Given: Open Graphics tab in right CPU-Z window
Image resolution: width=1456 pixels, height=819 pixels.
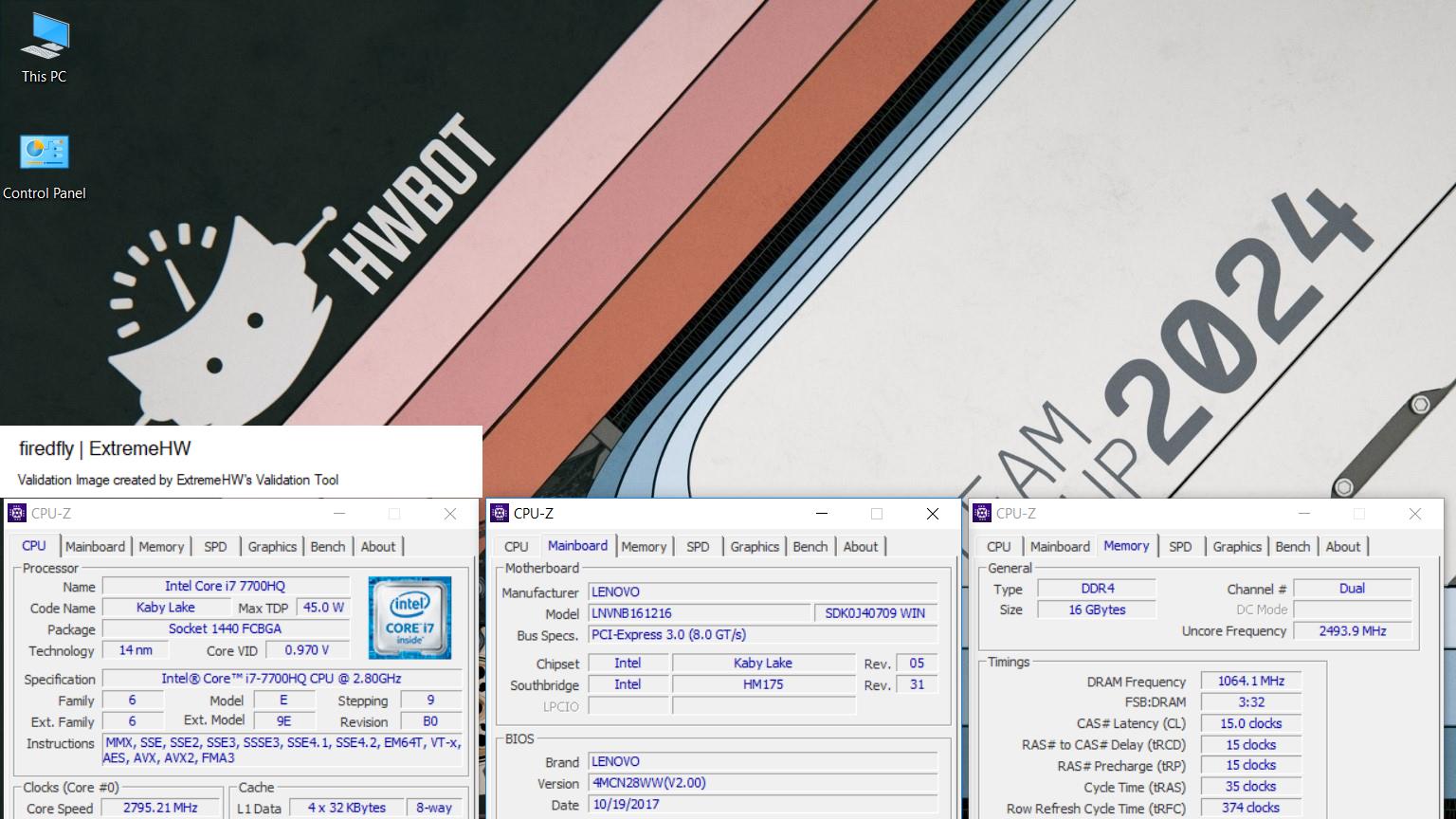Looking at the screenshot, I should click(x=1237, y=547).
